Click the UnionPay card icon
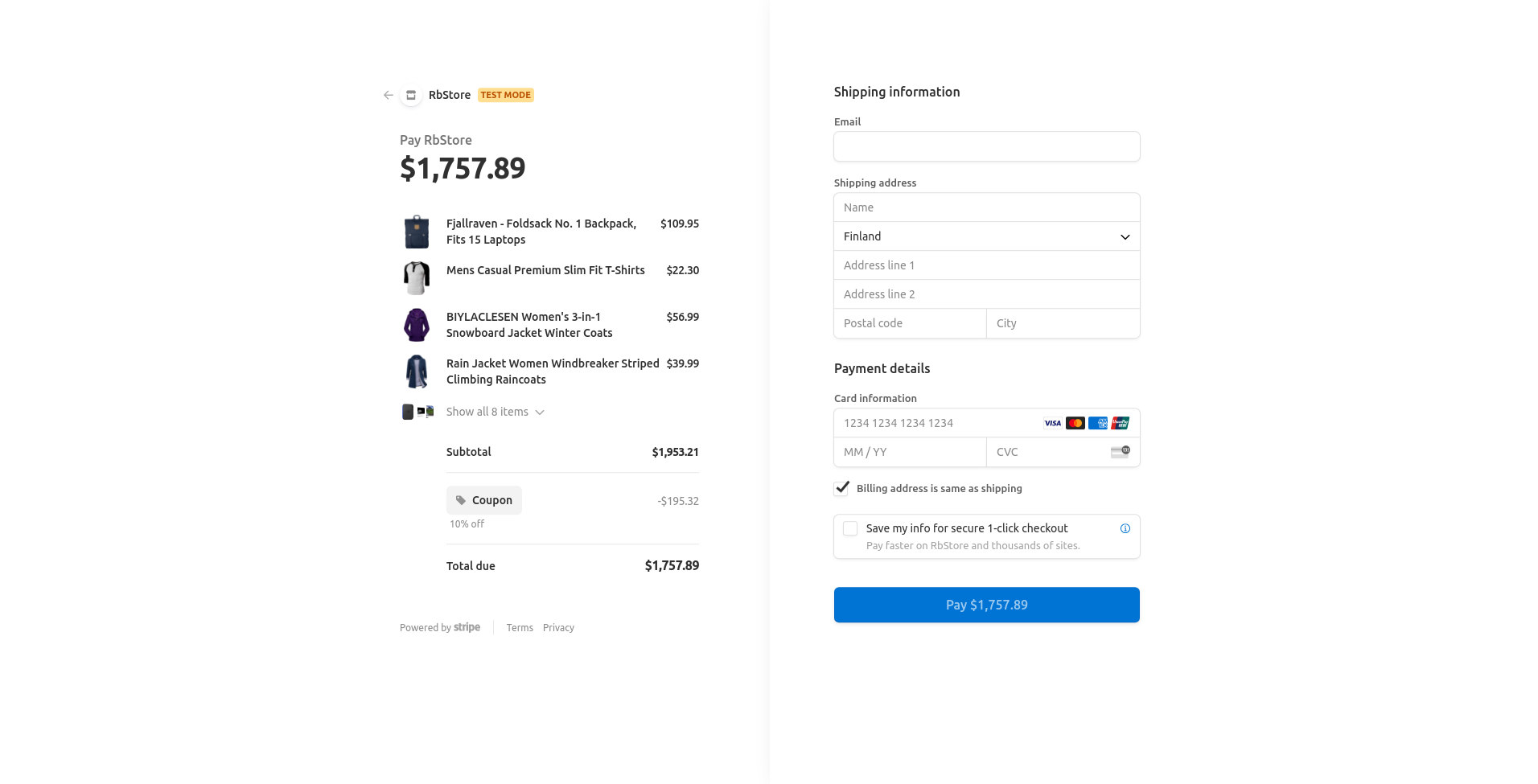This screenshot has width=1538, height=784. coord(1121,422)
